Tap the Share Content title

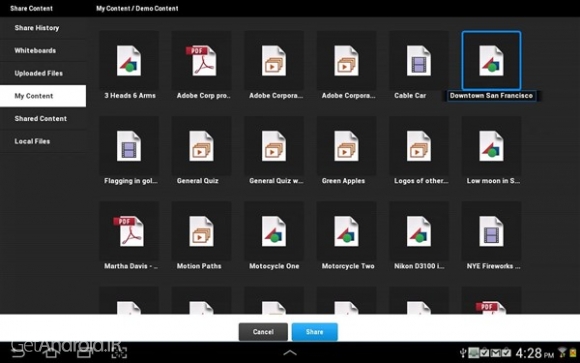[x=31, y=8]
